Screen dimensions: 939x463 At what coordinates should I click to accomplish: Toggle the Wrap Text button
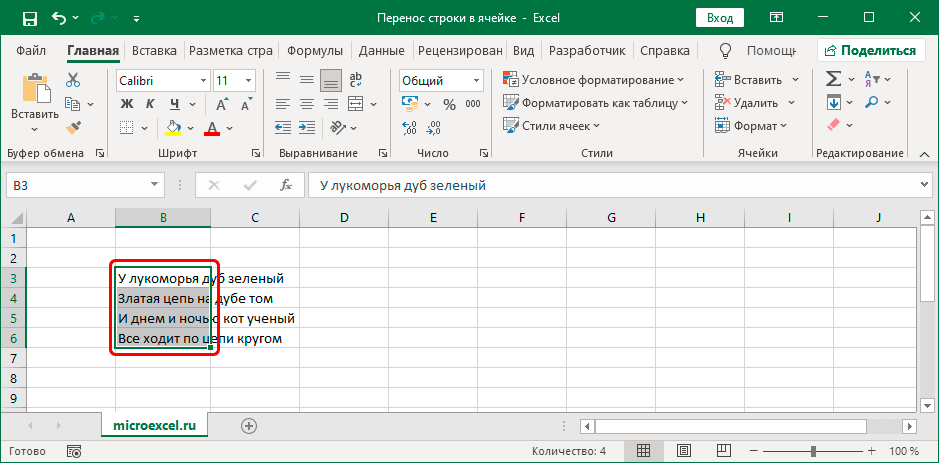[x=356, y=80]
